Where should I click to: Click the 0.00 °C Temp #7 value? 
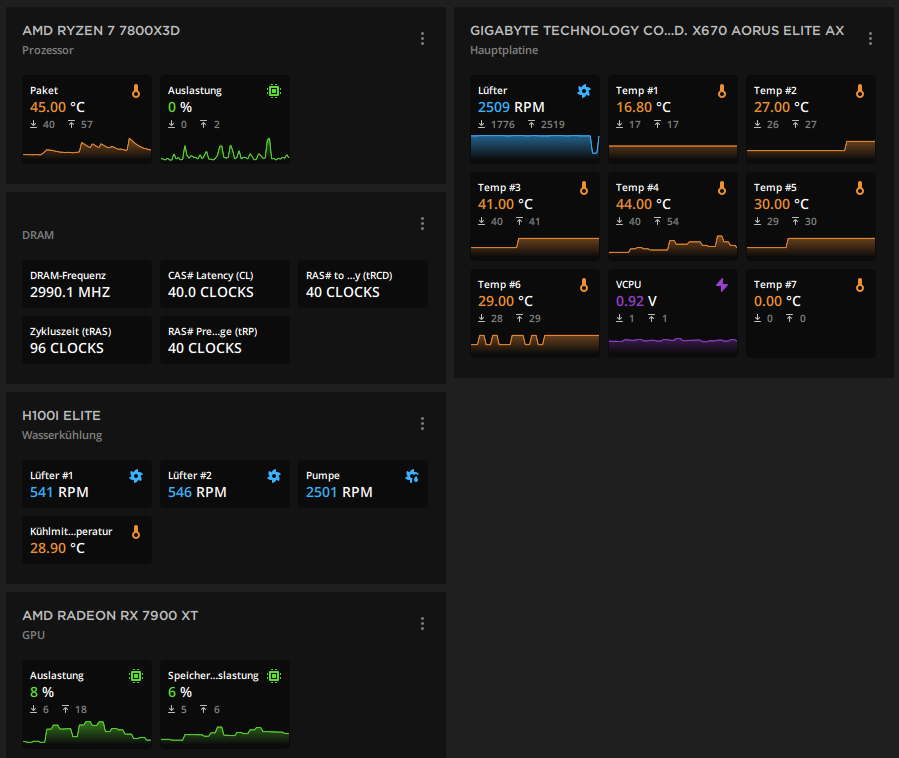click(x=777, y=301)
